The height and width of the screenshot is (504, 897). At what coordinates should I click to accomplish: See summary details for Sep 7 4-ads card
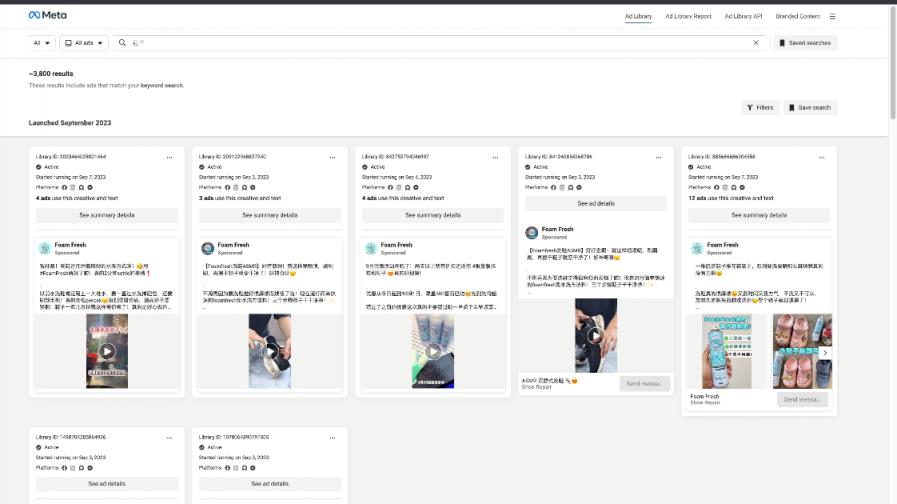pyautogui.click(x=107, y=215)
